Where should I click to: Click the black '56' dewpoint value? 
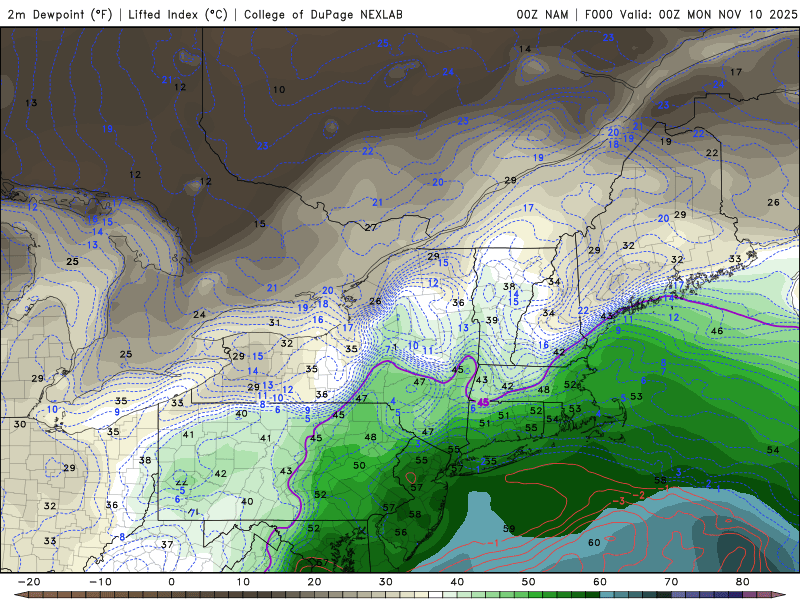[x=401, y=532]
